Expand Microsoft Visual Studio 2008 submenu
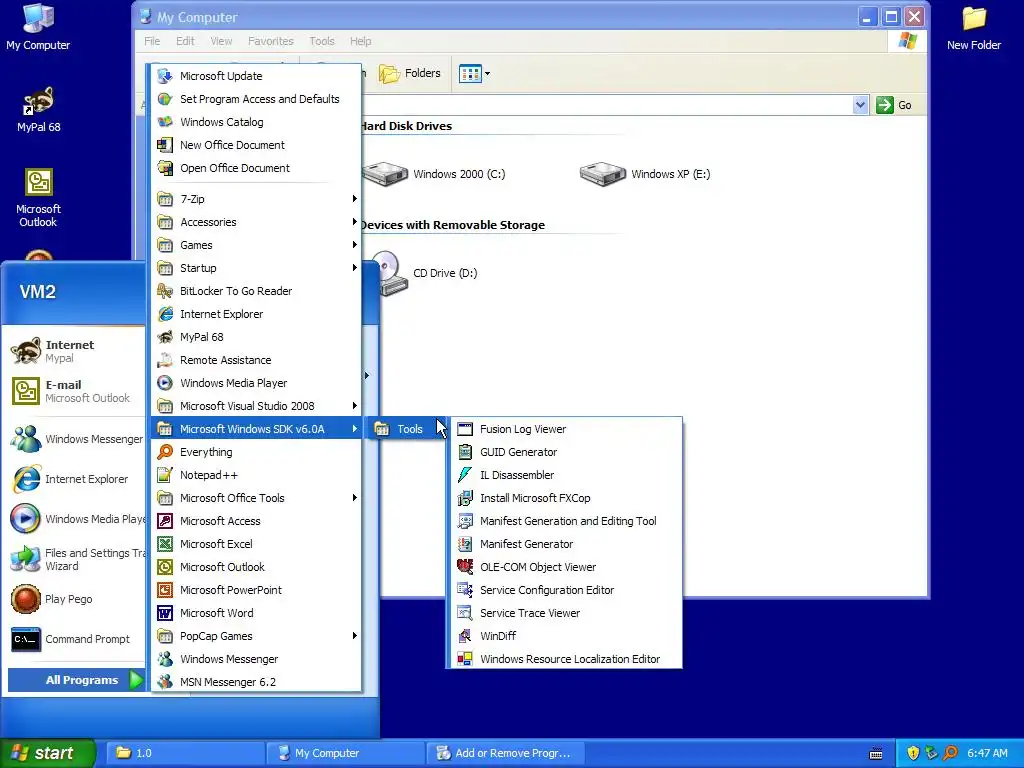The image size is (1024, 768). click(256, 406)
